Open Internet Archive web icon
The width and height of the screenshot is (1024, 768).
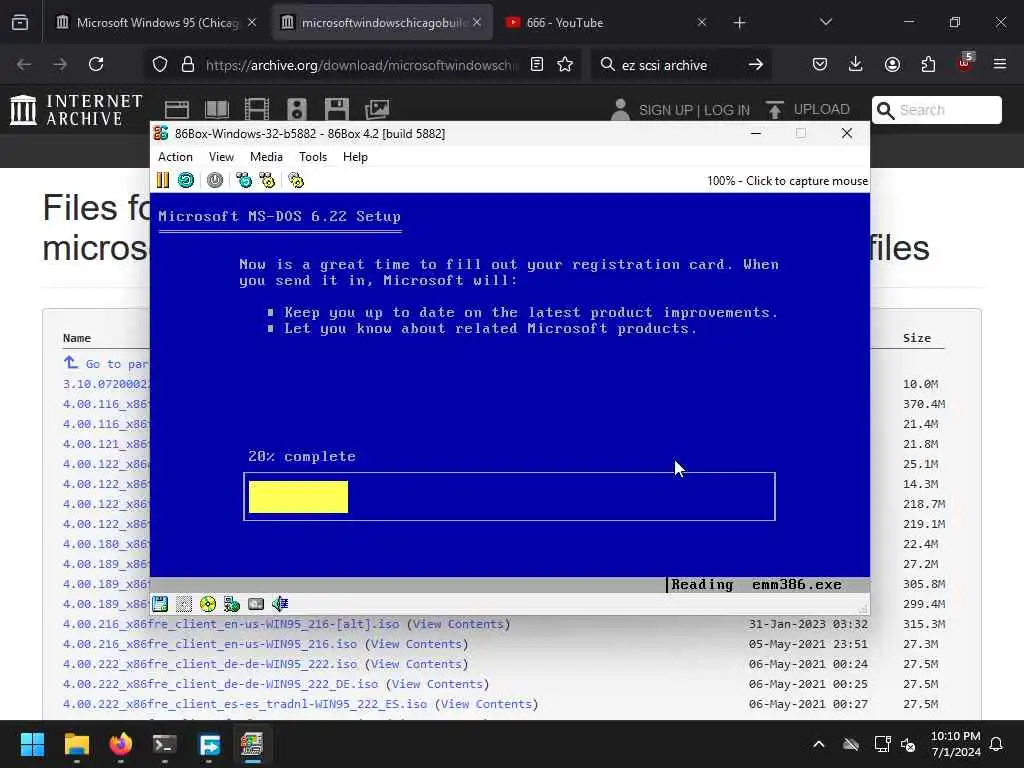tap(176, 109)
